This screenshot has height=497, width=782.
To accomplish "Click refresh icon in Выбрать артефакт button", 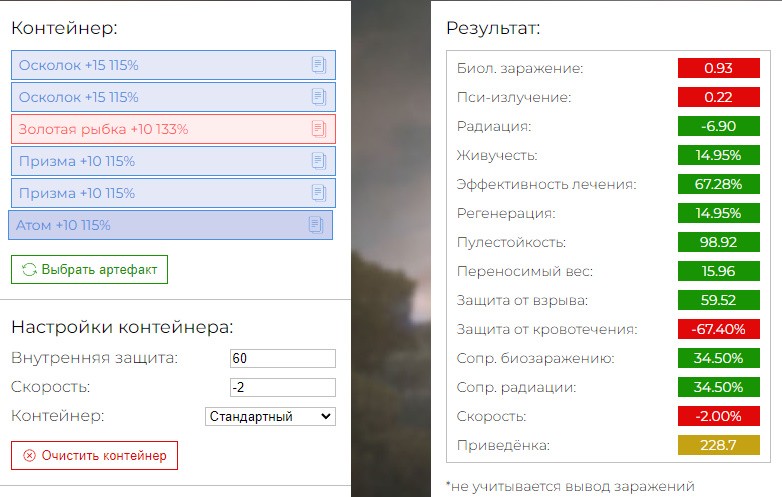I will 29,270.
